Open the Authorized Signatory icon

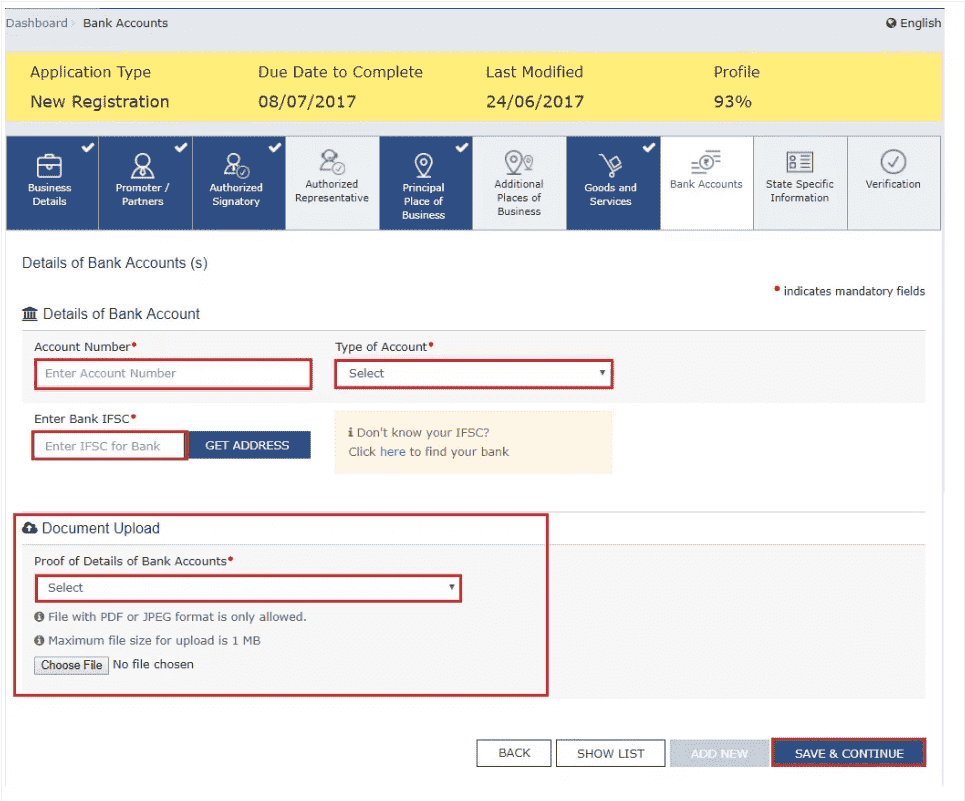pos(236,165)
